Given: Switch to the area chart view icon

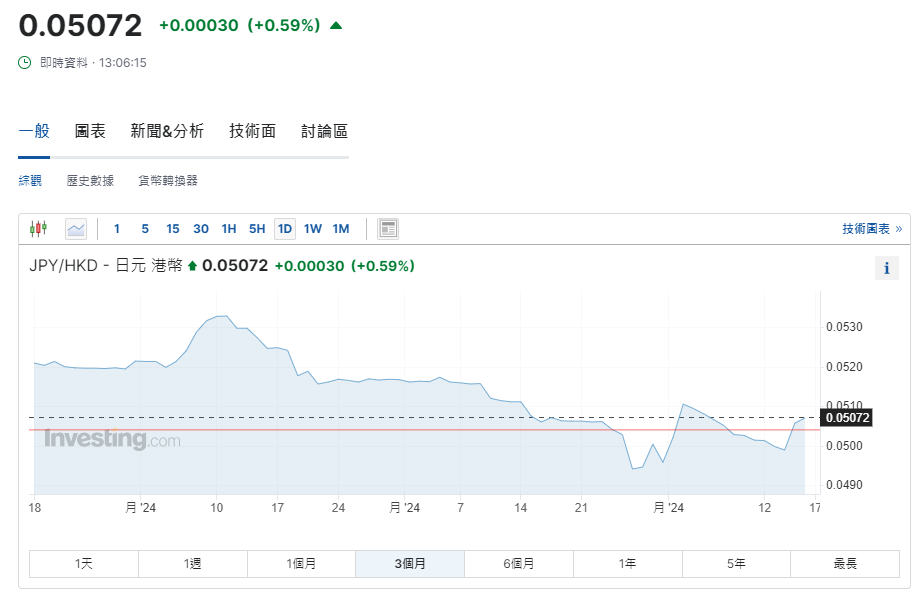Looking at the screenshot, I should pyautogui.click(x=75, y=228).
